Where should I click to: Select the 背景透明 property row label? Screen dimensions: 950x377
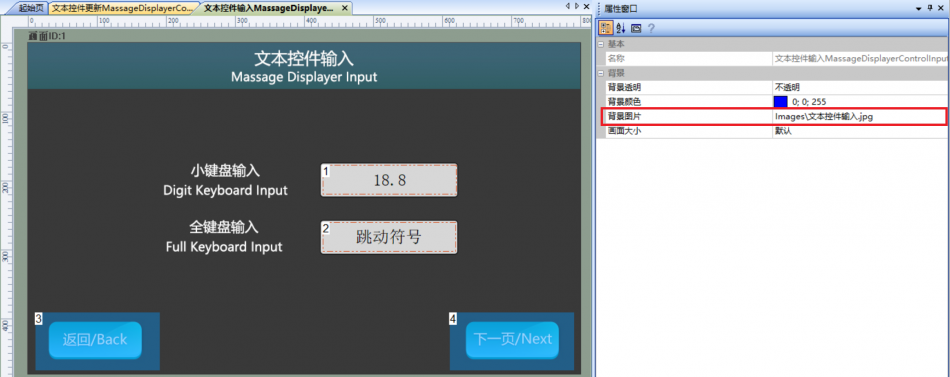625,87
